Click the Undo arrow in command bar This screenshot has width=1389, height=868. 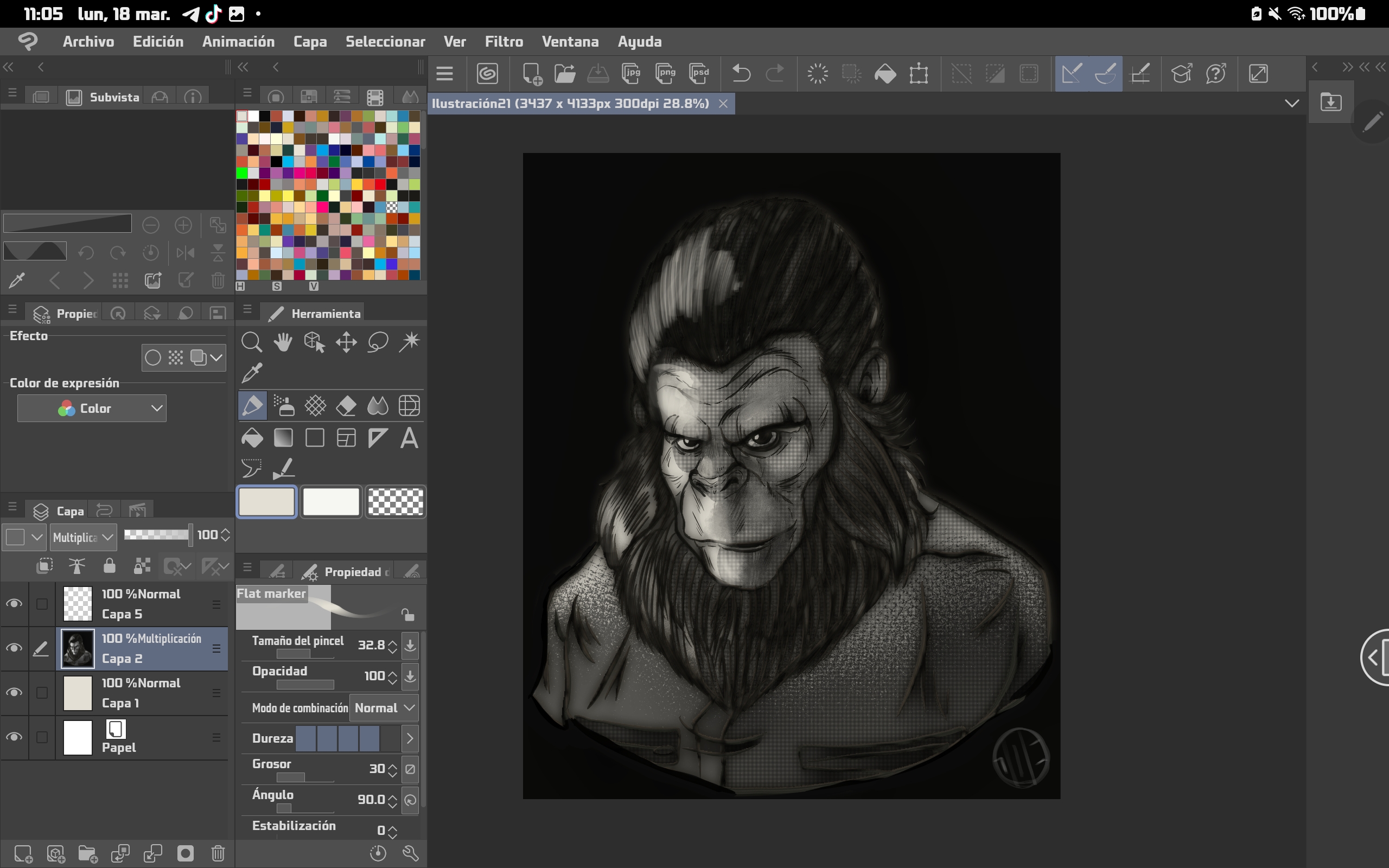click(741, 73)
